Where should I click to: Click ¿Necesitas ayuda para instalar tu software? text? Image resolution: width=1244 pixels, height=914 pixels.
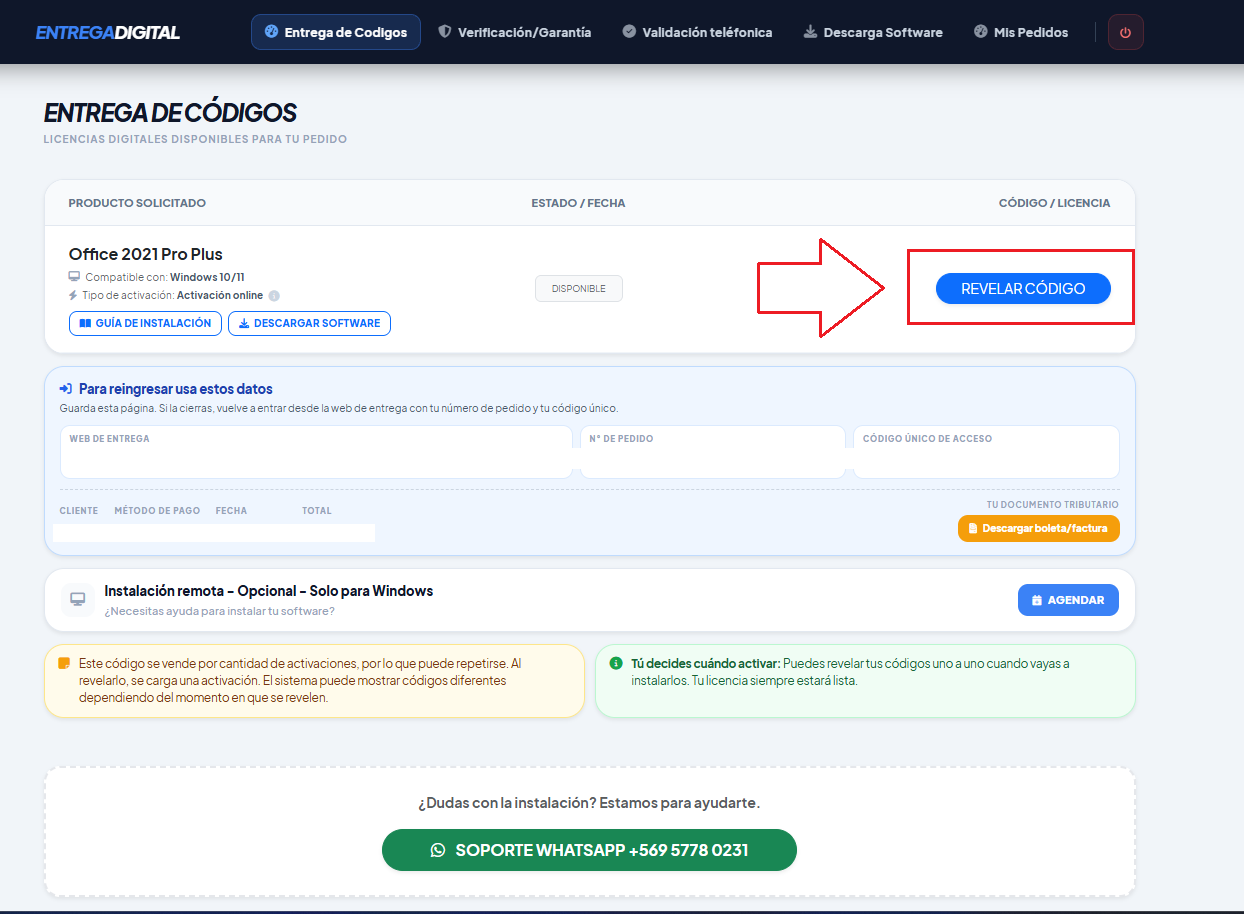[x=220, y=611]
